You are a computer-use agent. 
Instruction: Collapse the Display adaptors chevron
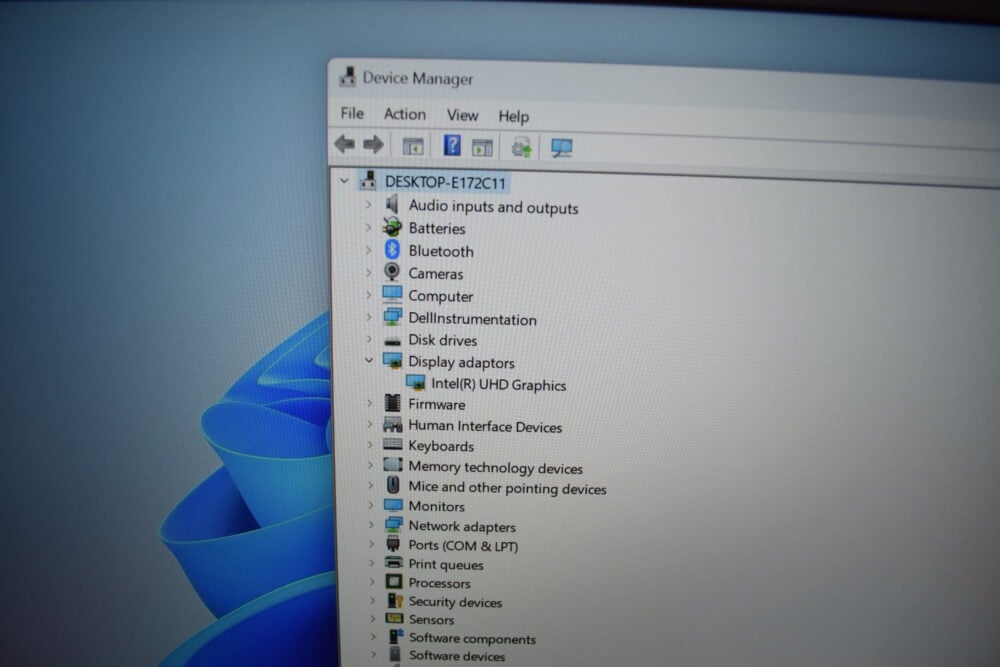(369, 360)
